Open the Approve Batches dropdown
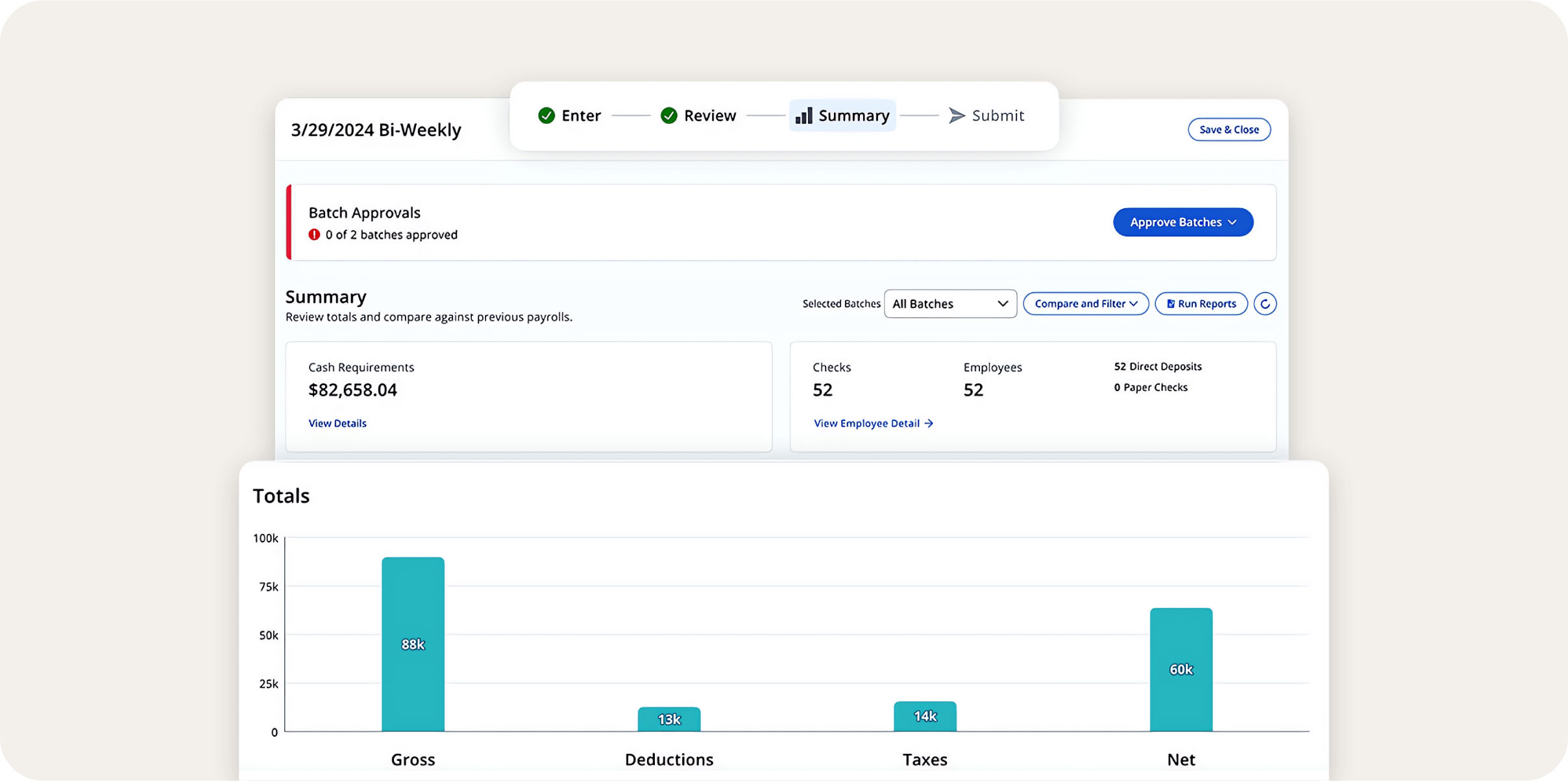This screenshot has height=781, width=1568. coord(1182,222)
